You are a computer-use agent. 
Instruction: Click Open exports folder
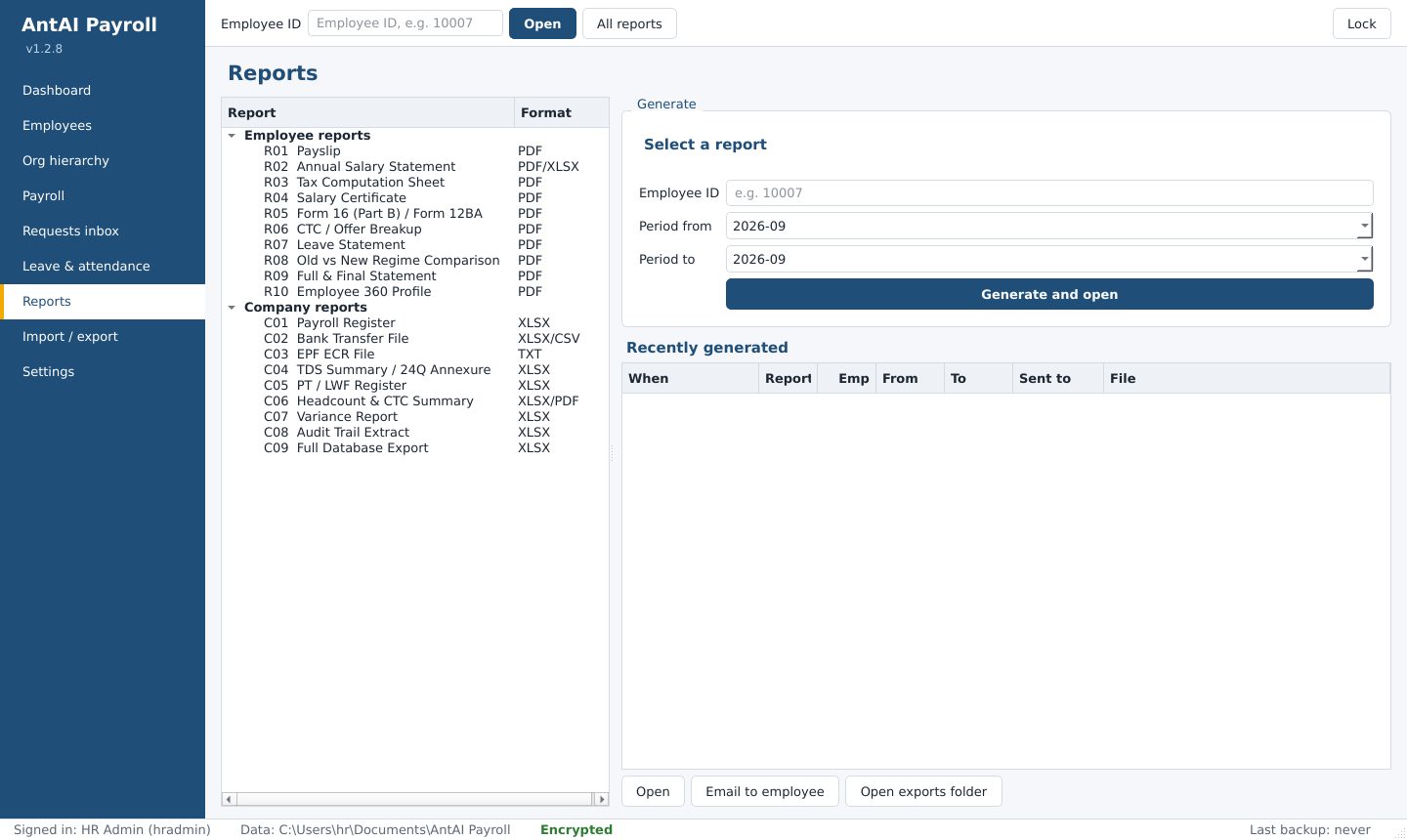click(x=923, y=791)
